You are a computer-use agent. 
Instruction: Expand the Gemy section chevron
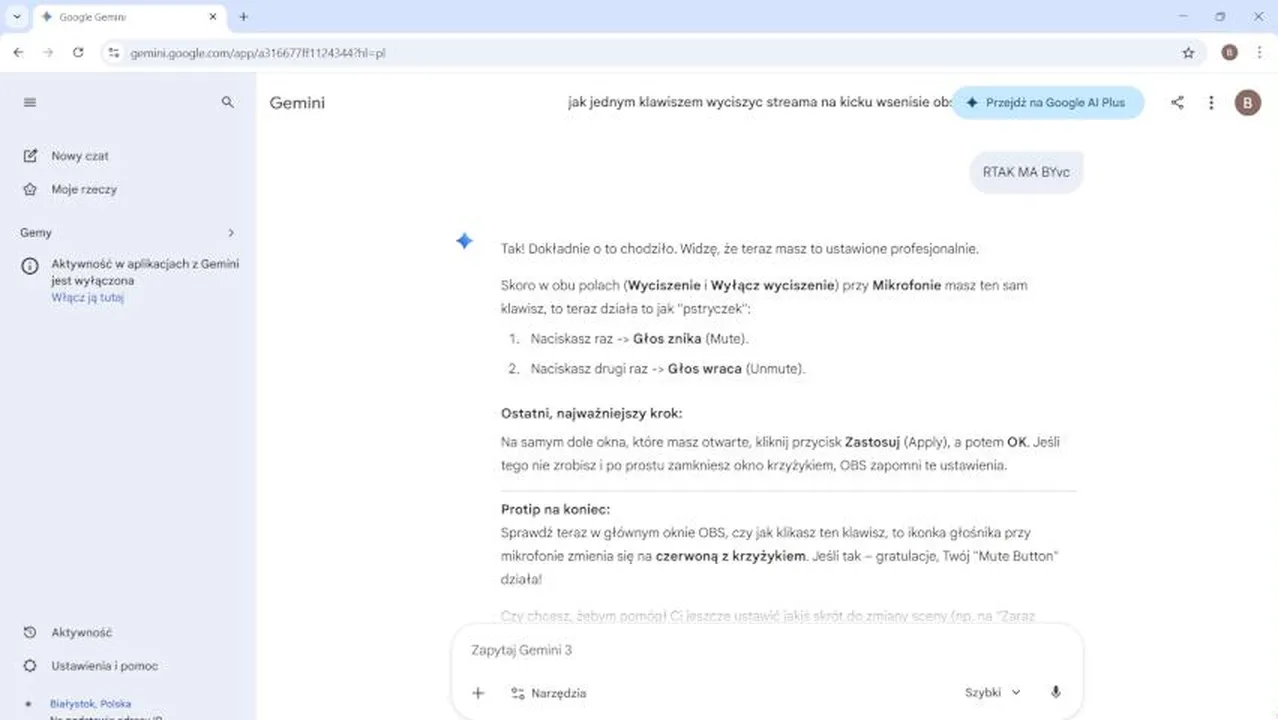click(x=231, y=233)
